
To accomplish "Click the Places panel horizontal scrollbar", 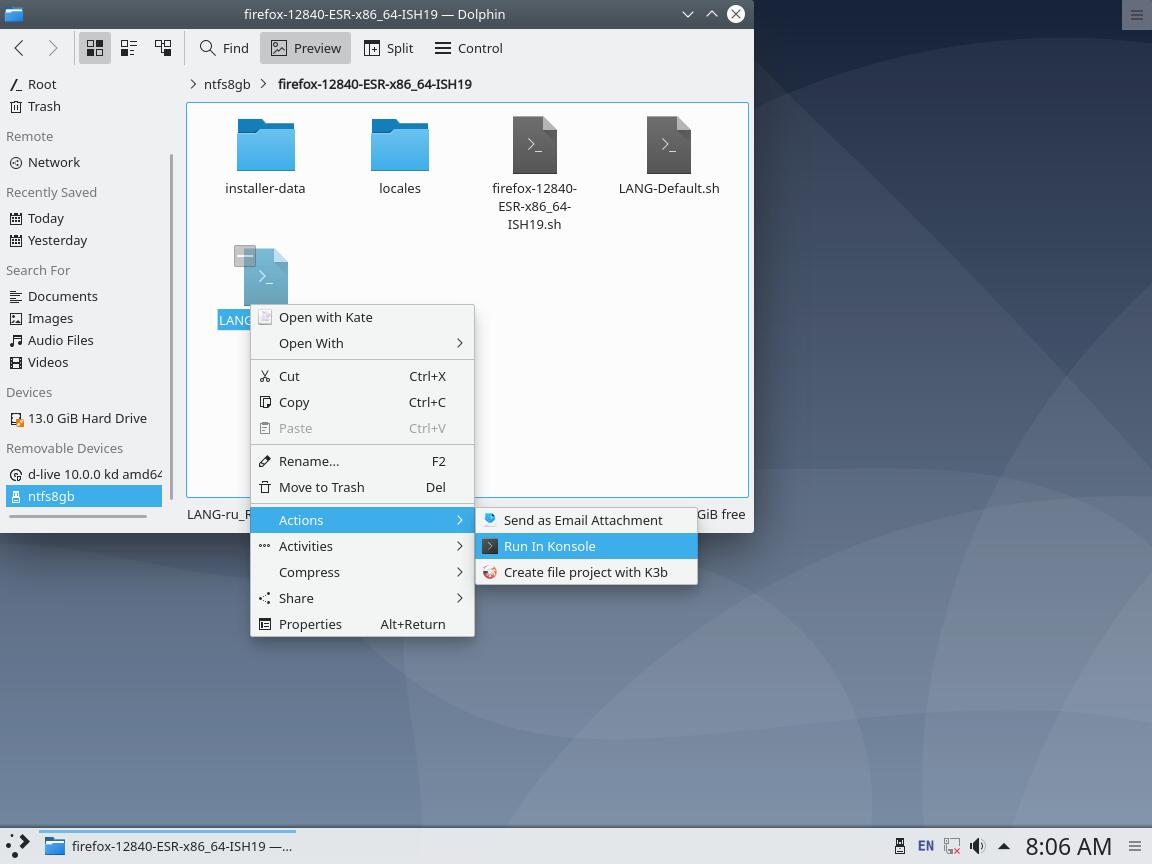I will tap(78, 516).
